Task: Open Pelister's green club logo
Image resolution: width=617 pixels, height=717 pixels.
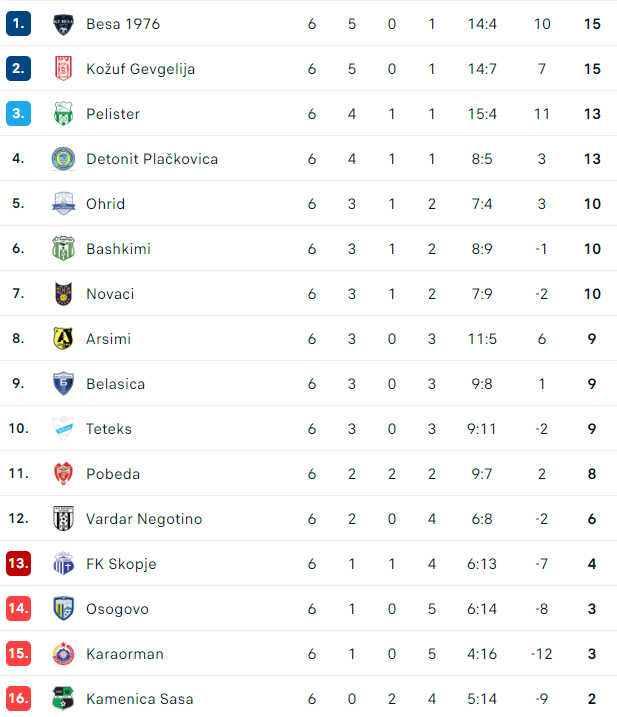Action: pos(63,114)
